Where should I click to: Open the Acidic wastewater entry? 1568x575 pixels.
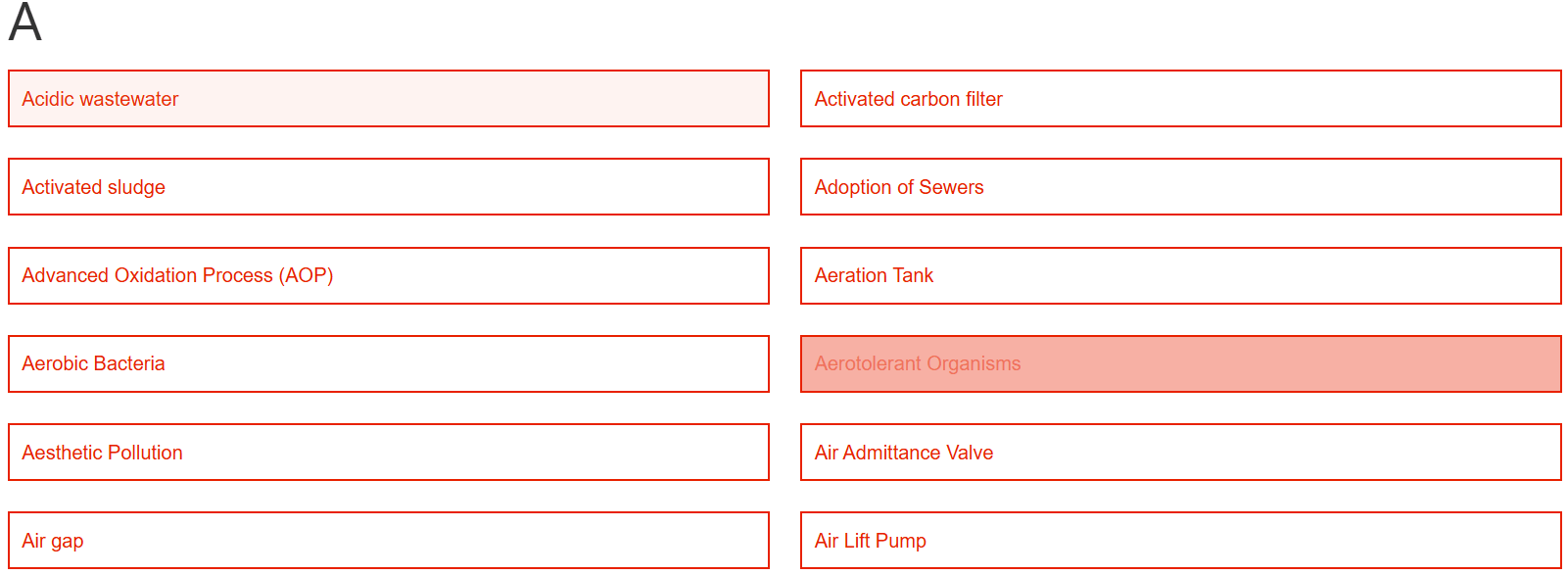coord(389,99)
